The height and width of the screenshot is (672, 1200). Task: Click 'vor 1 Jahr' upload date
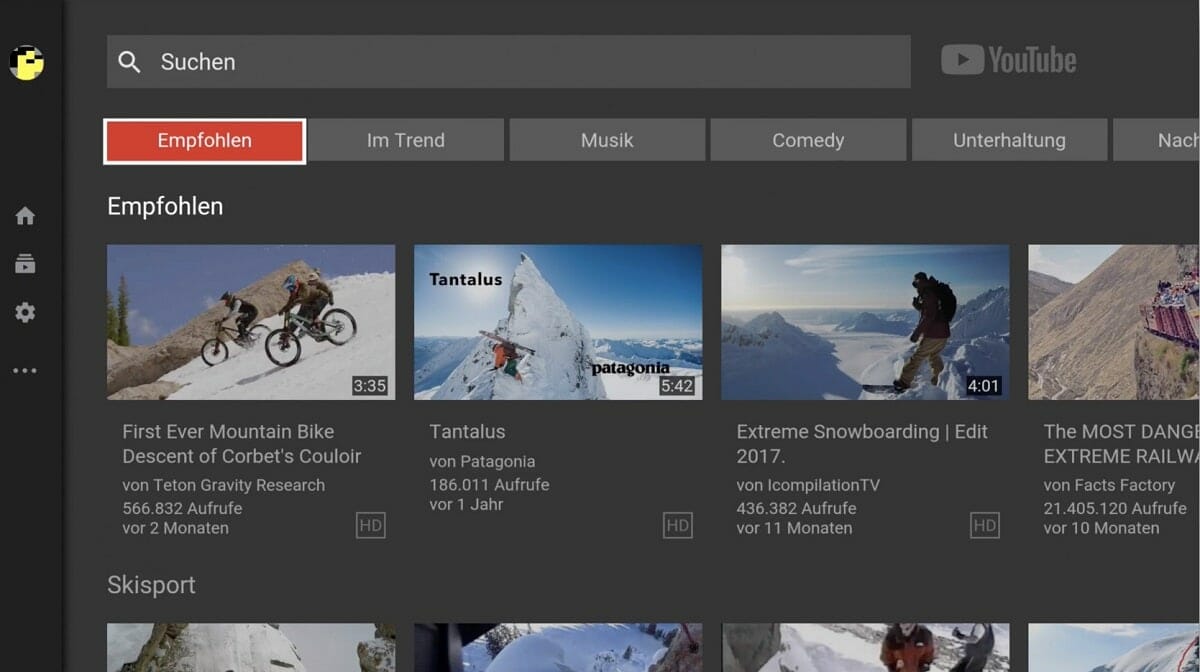pyautogui.click(x=466, y=505)
